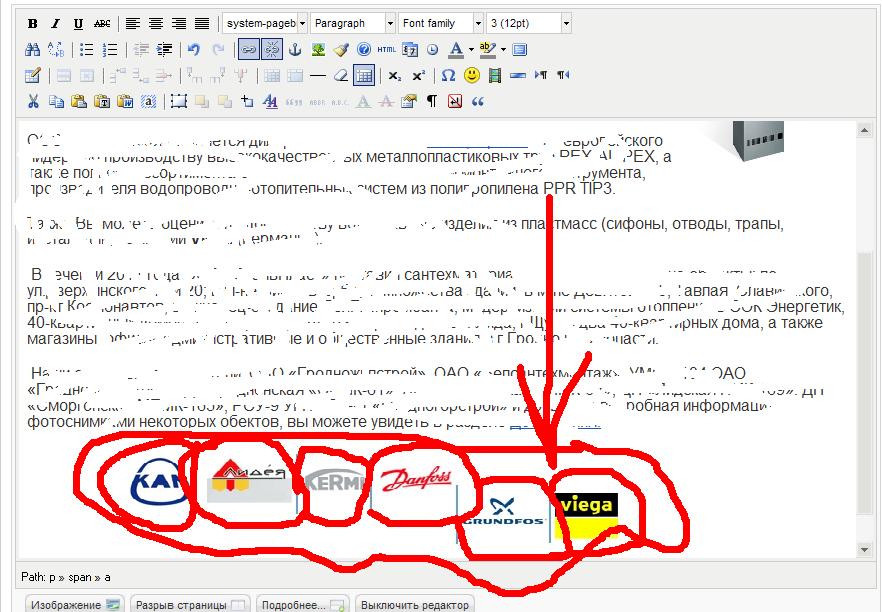Insert image with tree picture icon

point(318,50)
